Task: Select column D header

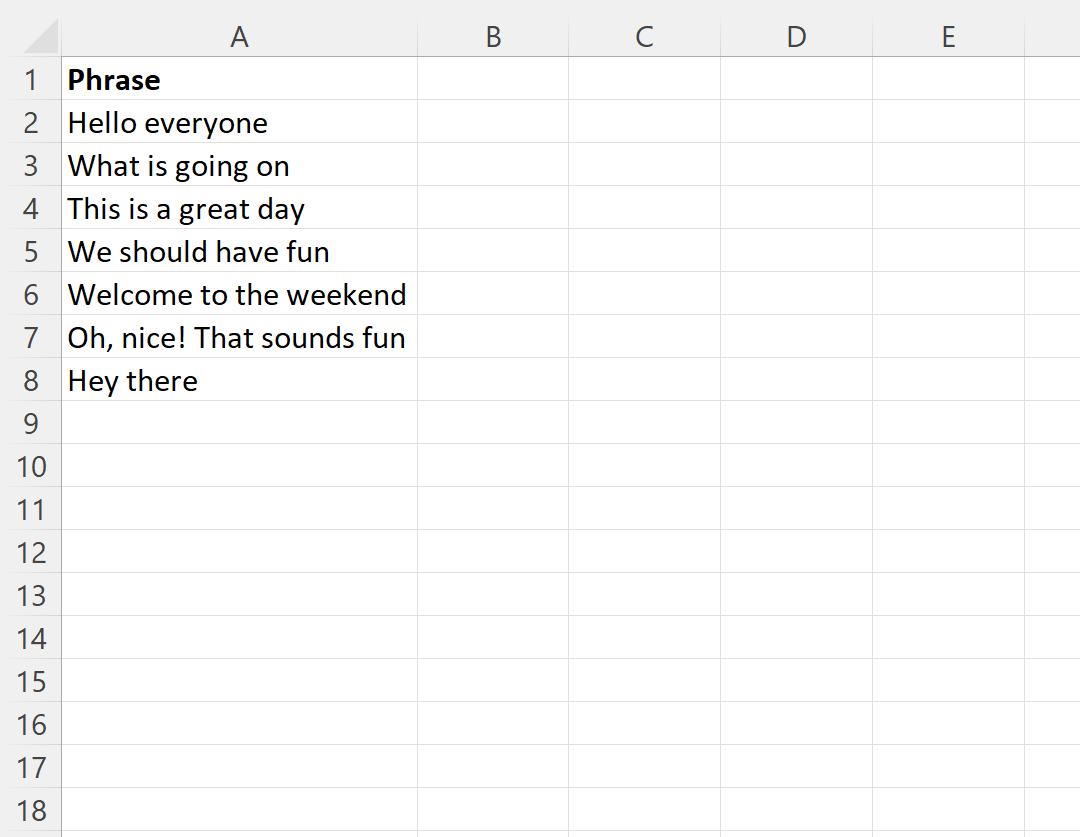Action: 796,37
